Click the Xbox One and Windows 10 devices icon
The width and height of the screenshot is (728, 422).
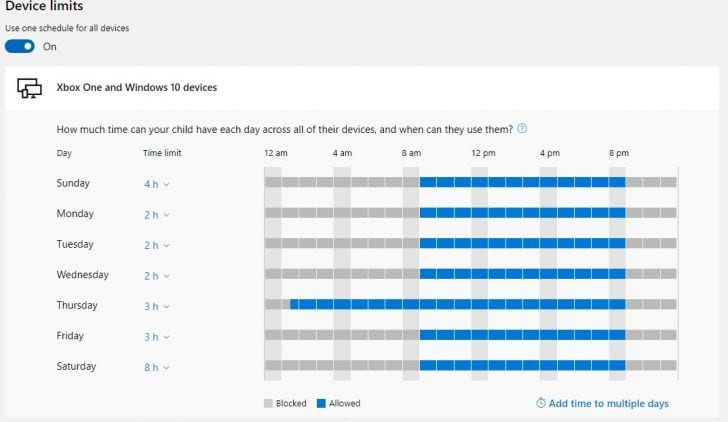tap(29, 88)
